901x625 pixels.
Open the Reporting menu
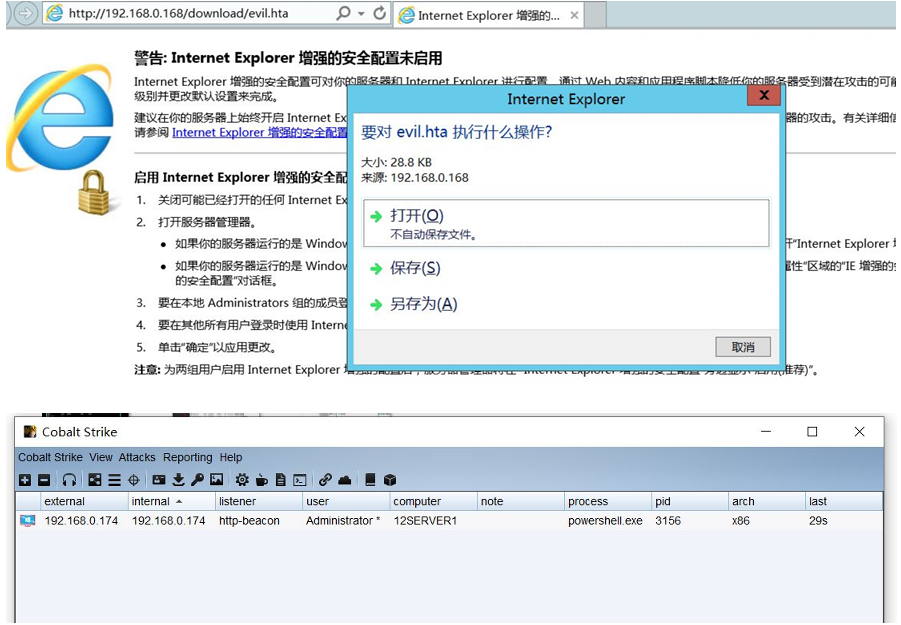(187, 457)
